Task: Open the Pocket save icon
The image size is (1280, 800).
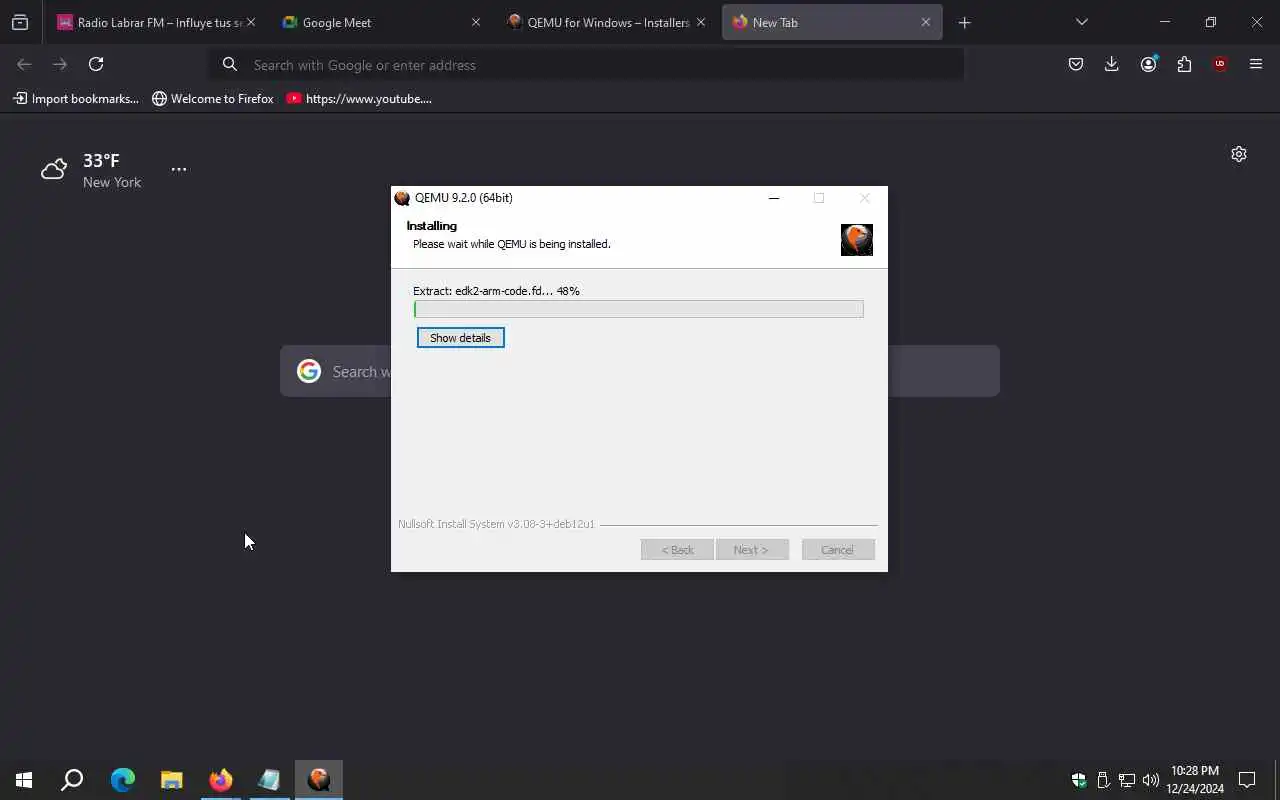Action: [1076, 64]
